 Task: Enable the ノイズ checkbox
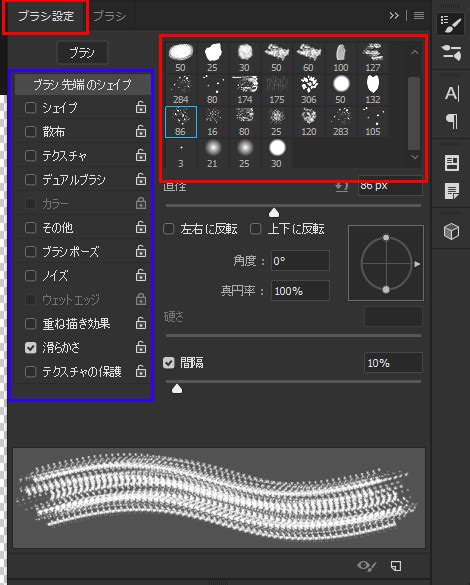point(30,276)
